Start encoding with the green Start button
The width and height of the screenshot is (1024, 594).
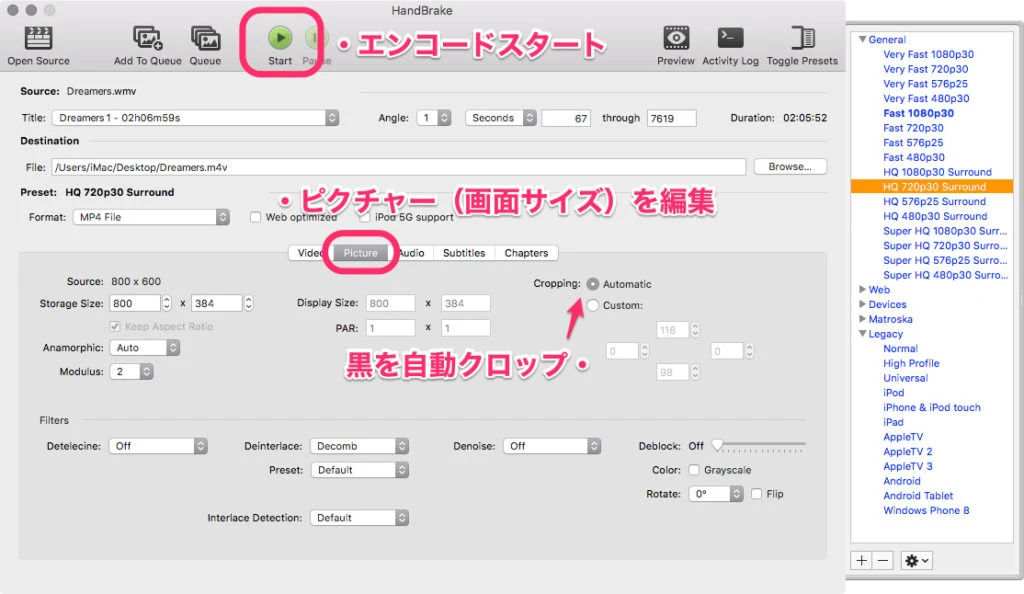tap(280, 38)
